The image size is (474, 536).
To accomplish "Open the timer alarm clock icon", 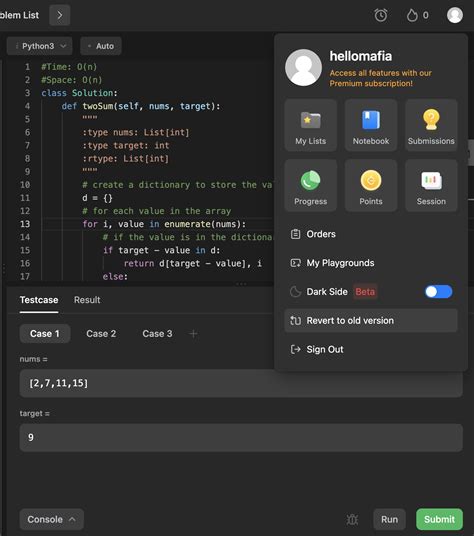I will pos(380,15).
